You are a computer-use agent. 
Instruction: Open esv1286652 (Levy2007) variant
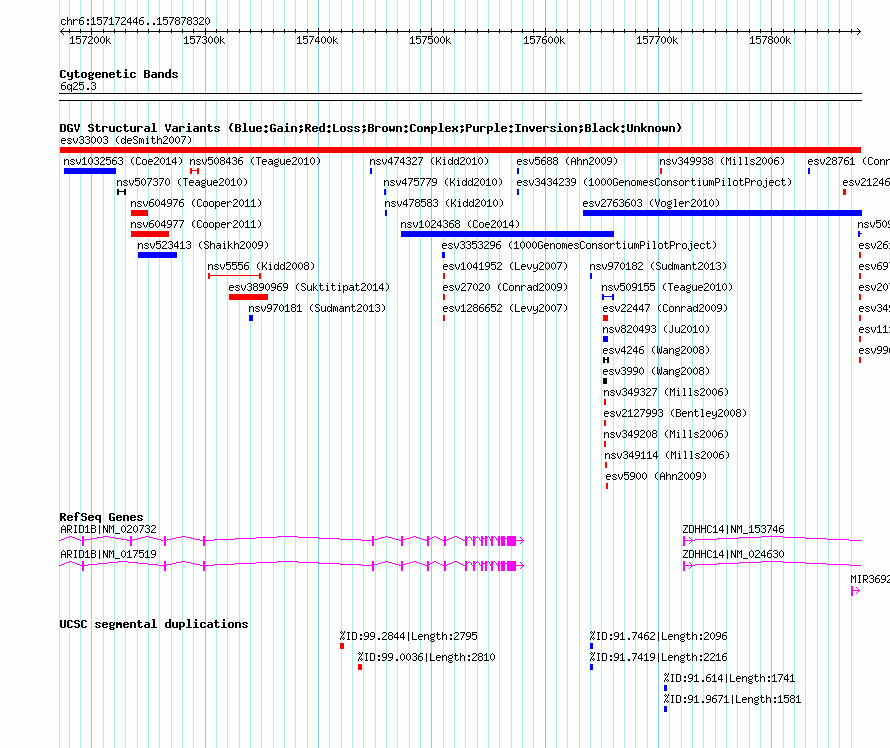point(505,308)
